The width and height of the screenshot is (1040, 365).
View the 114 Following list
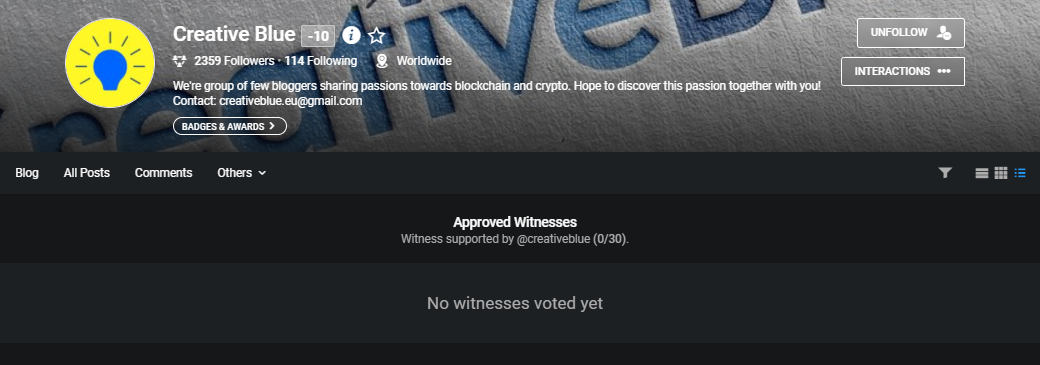pyautogui.click(x=320, y=61)
